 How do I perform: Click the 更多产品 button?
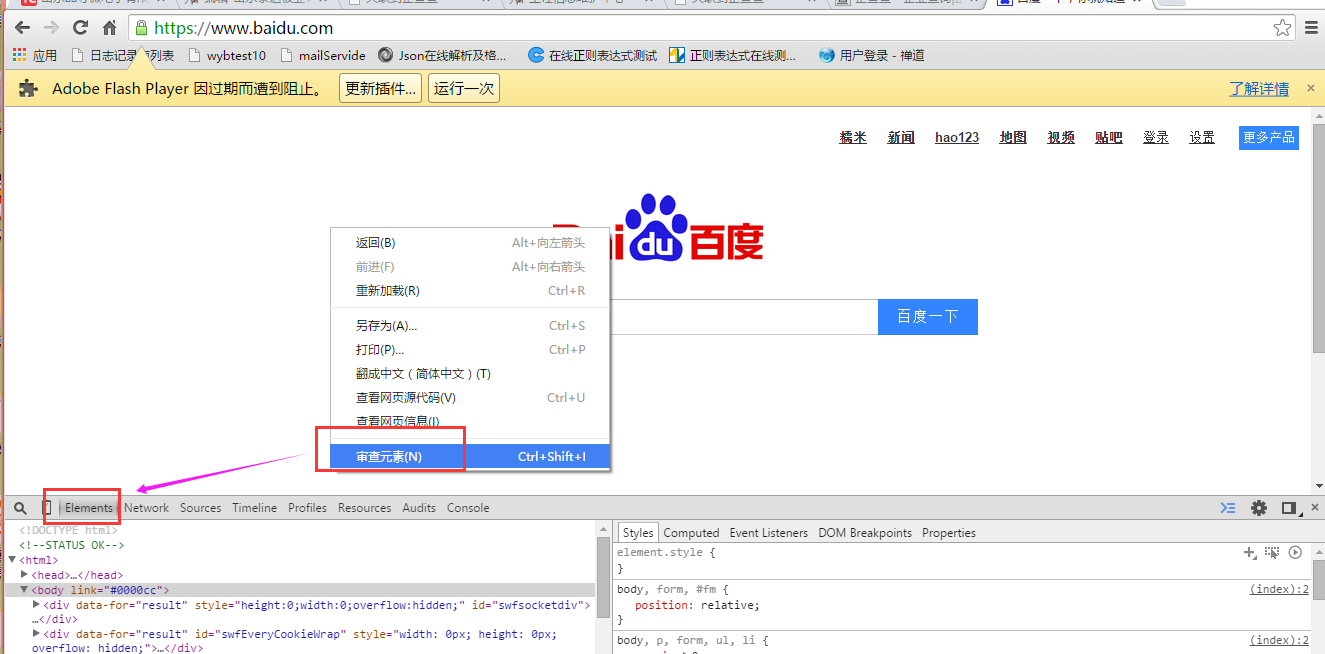click(x=1269, y=138)
